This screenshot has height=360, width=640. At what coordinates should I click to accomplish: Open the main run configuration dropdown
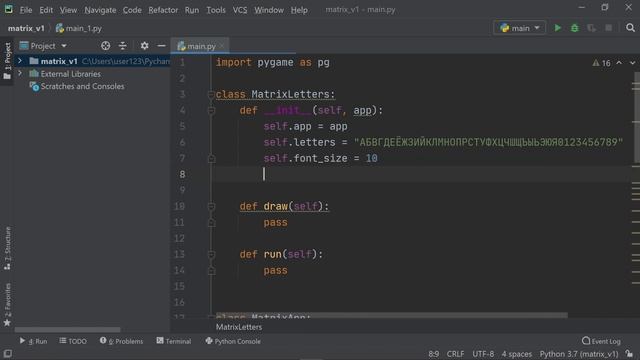520,28
